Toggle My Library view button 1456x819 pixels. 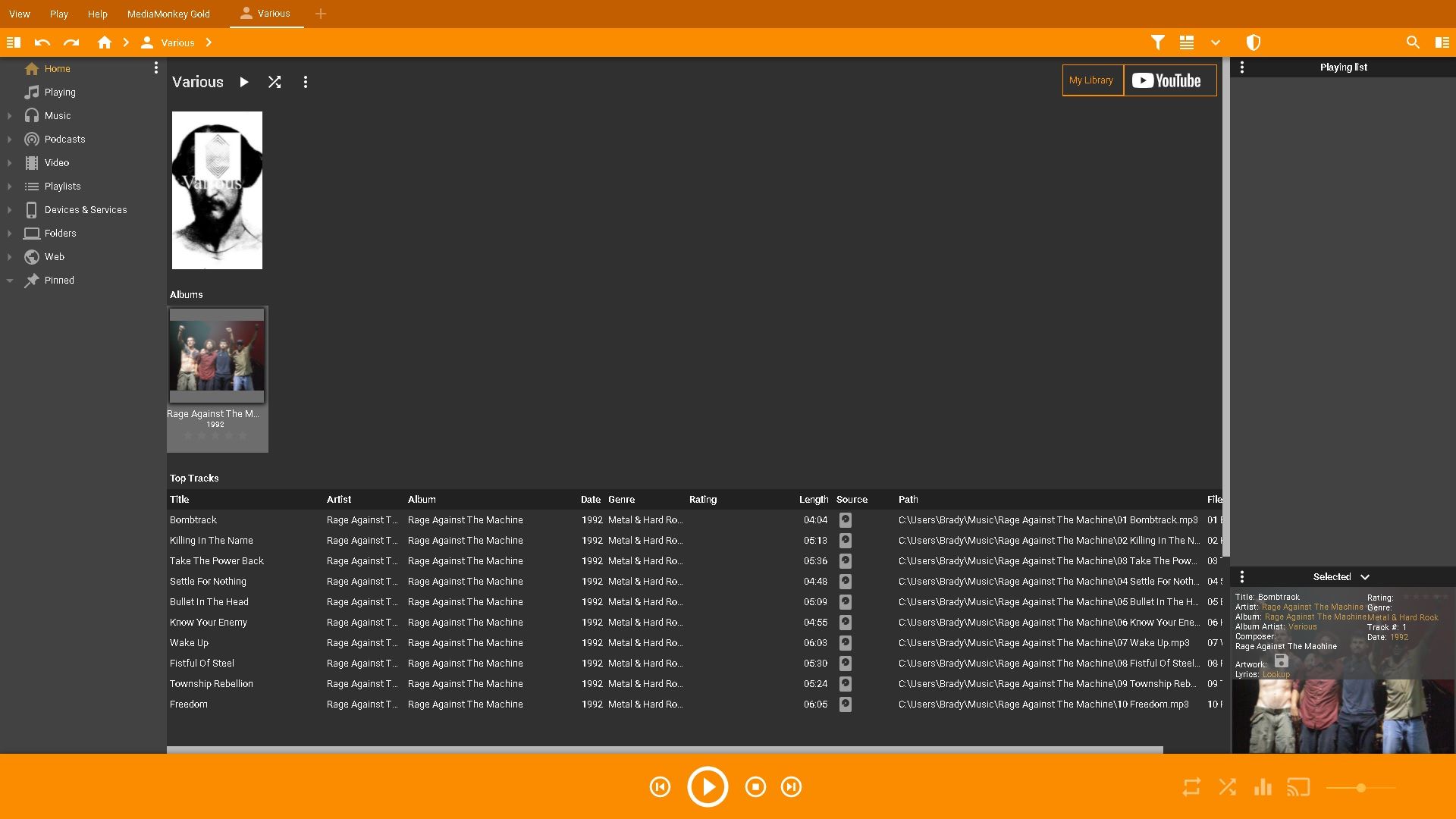(1091, 80)
